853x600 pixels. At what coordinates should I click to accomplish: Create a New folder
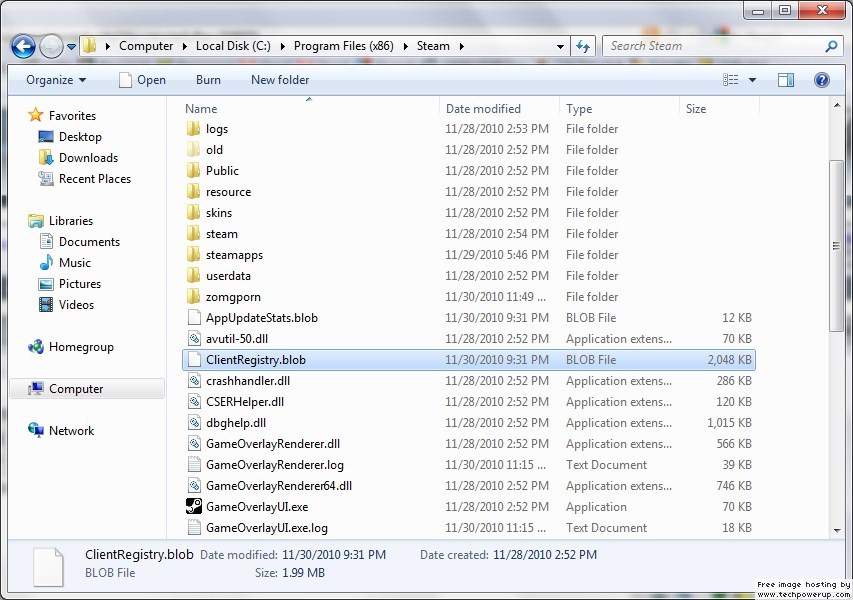click(x=280, y=80)
